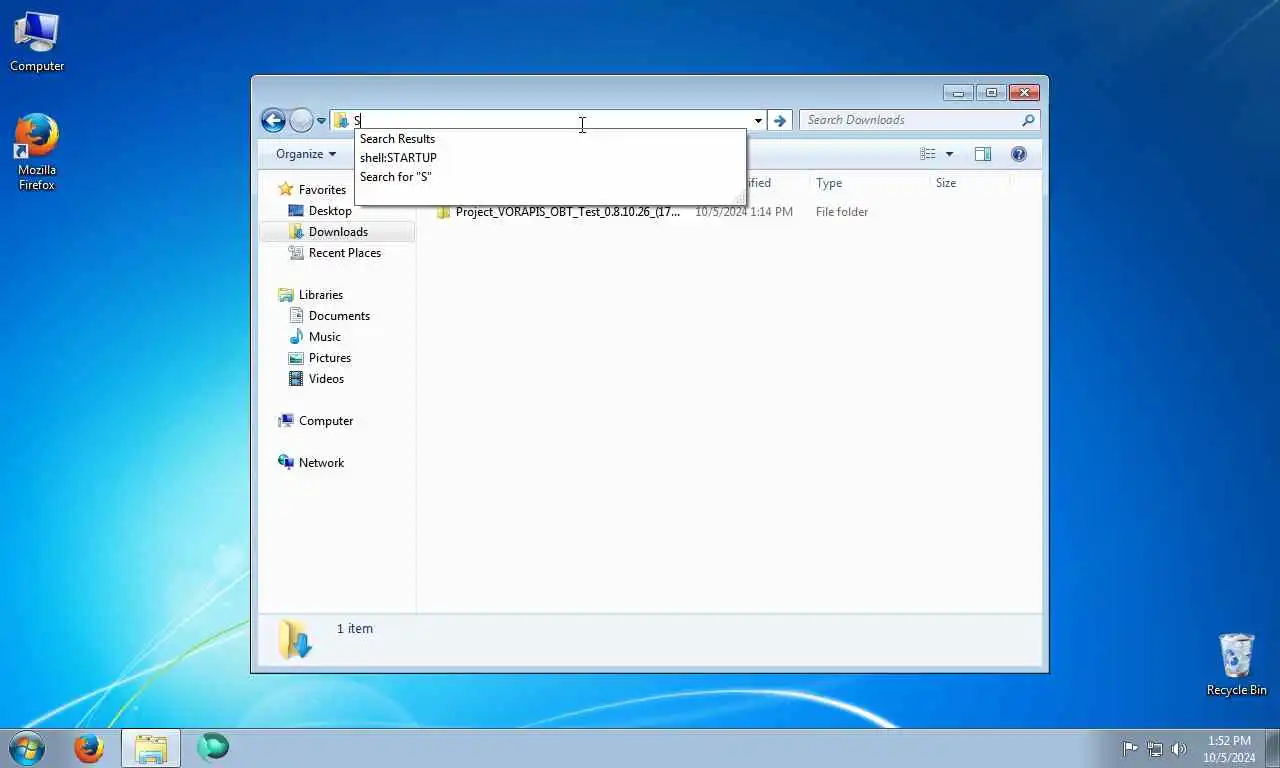Image resolution: width=1280 pixels, height=768 pixels.
Task: Click the Windows Explorer taskbar button
Action: 151,748
